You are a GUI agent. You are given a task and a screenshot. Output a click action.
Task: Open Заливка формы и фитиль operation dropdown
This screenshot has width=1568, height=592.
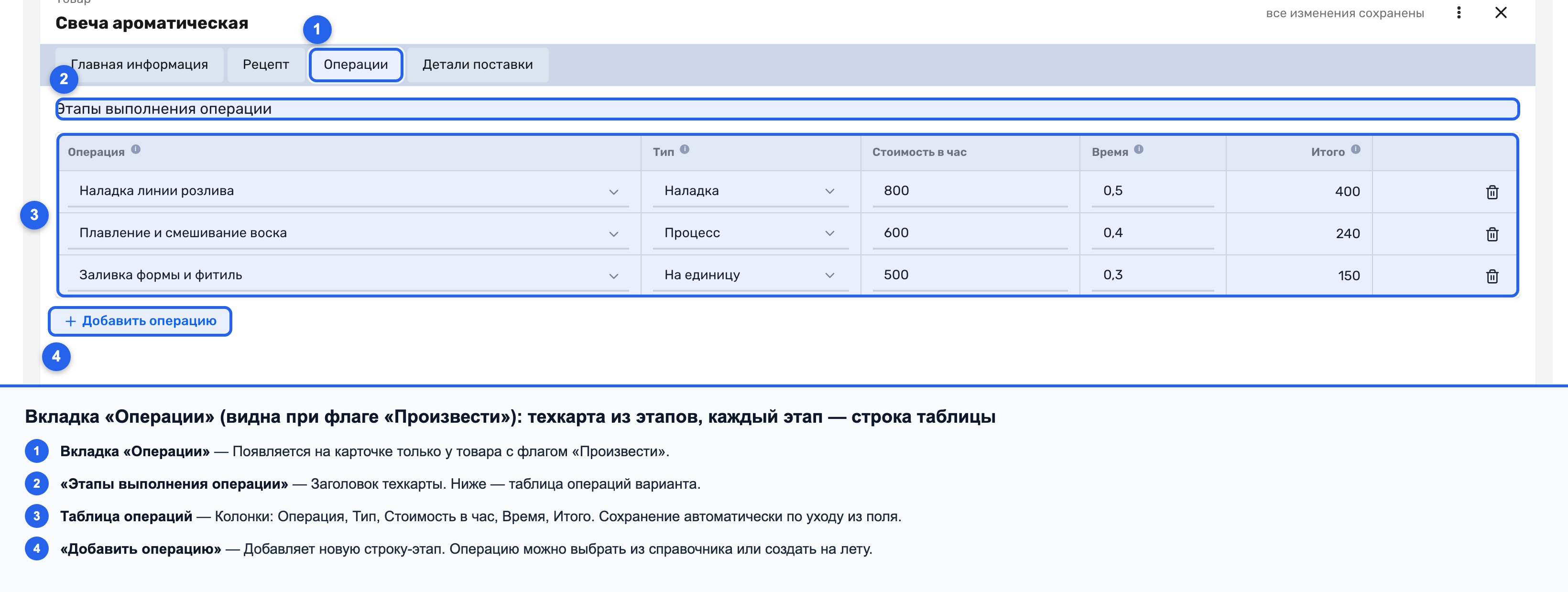coord(348,275)
